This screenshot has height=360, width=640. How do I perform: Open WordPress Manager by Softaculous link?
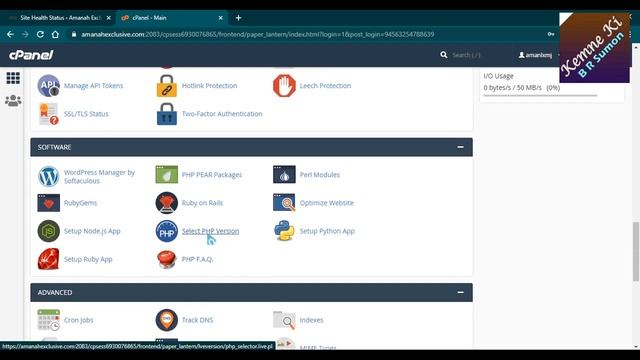(99, 176)
